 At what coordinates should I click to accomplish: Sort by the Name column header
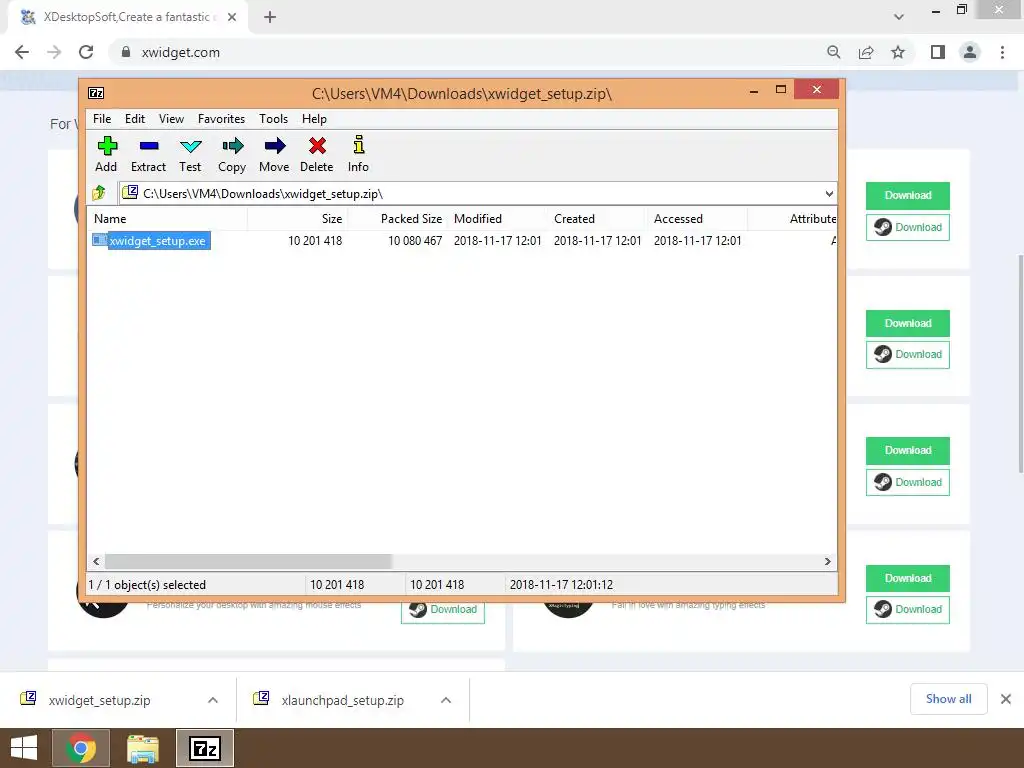[168, 219]
